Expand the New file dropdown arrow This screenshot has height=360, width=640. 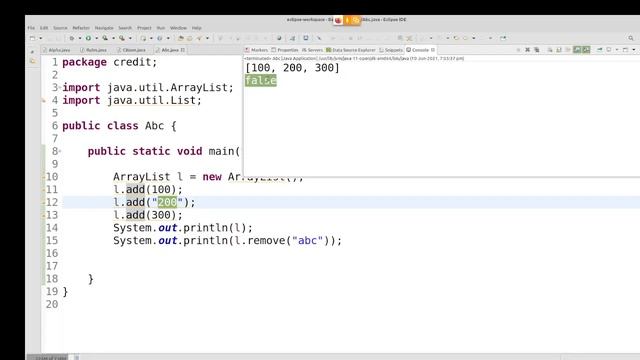pyautogui.click(x=40, y=38)
